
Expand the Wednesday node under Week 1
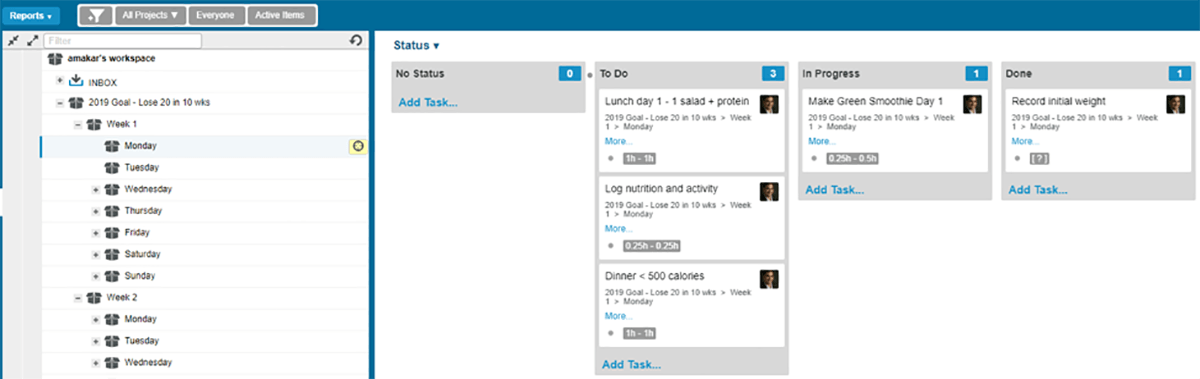(x=96, y=189)
